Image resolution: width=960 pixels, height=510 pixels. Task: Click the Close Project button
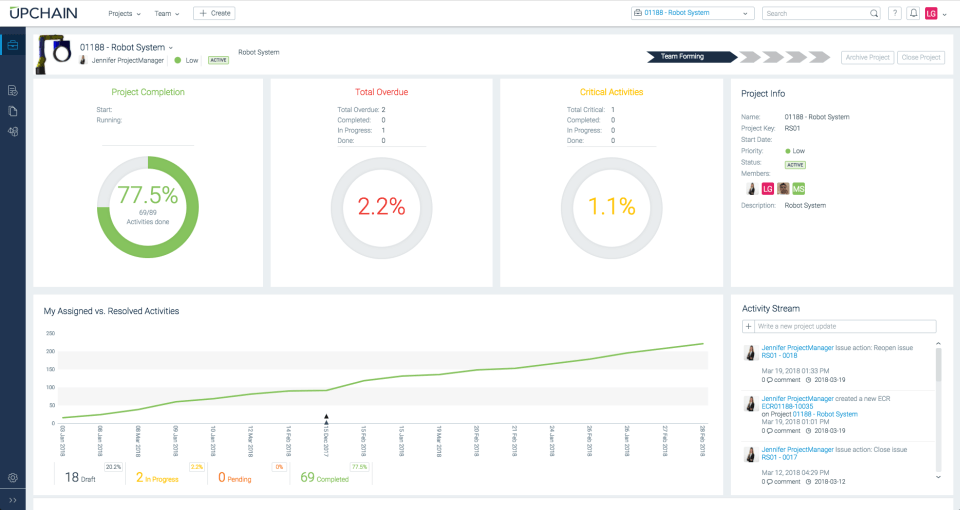[921, 57]
